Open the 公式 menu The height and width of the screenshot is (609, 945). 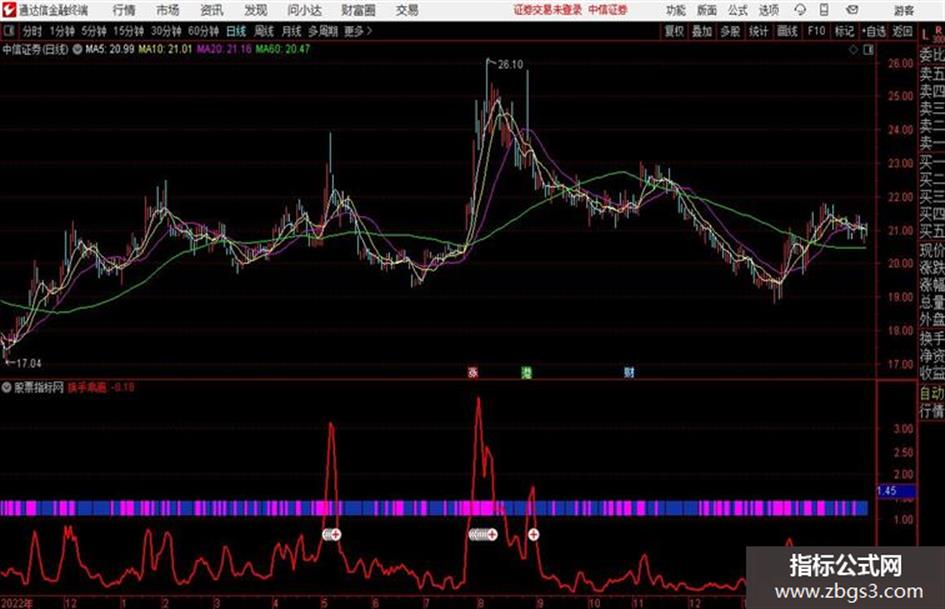pyautogui.click(x=738, y=10)
